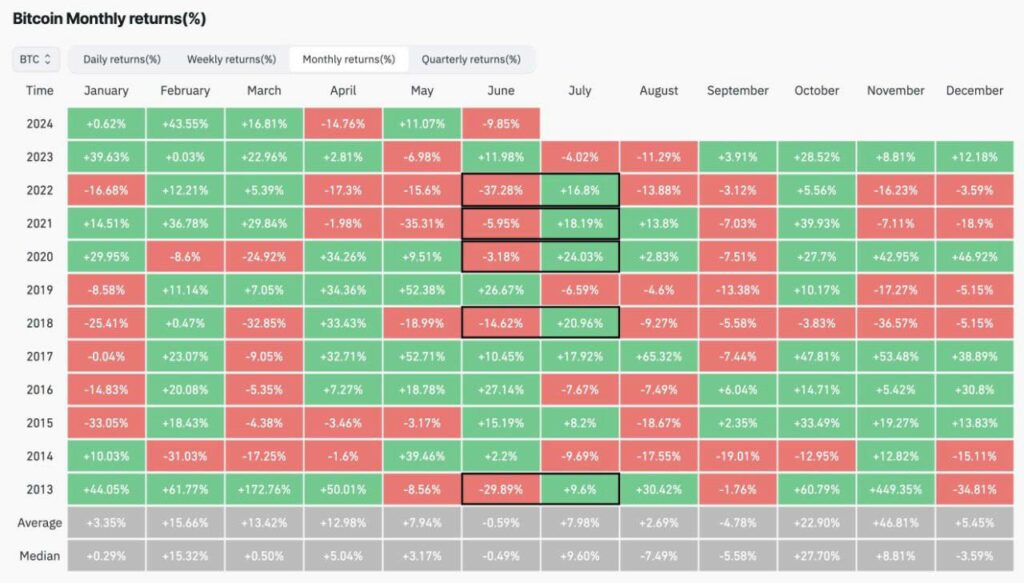Click the 2013 November +449.35% cell
The width and height of the screenshot is (1024, 583).
coord(895,490)
